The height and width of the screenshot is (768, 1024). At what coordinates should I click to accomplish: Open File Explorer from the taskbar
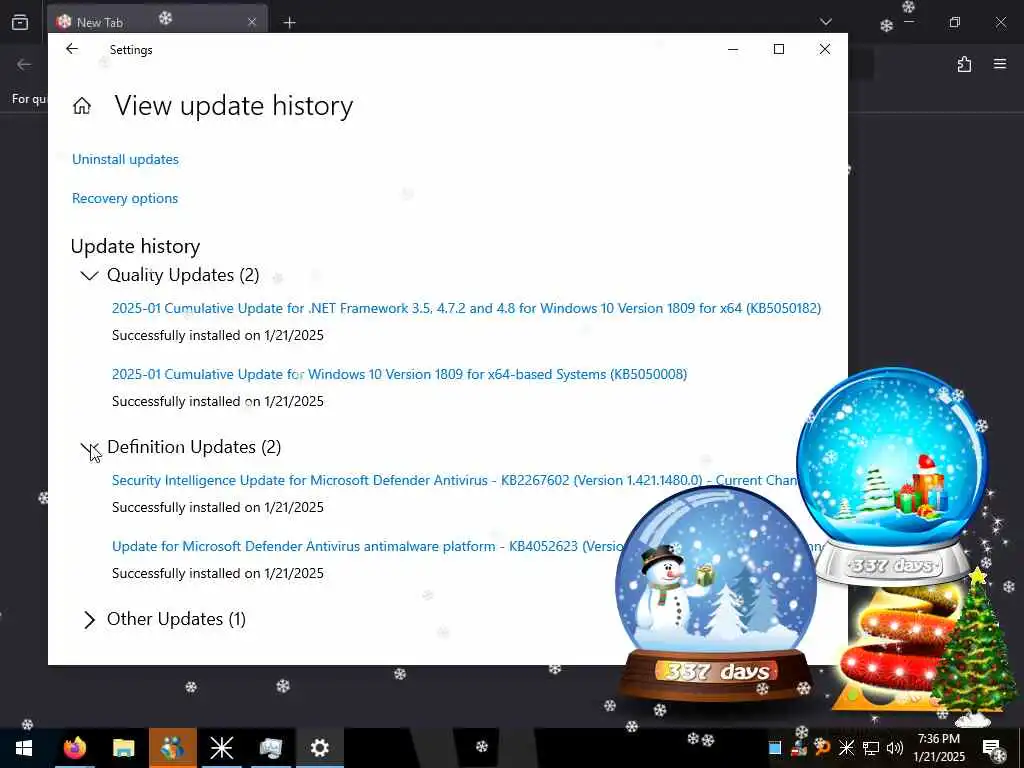[x=123, y=748]
